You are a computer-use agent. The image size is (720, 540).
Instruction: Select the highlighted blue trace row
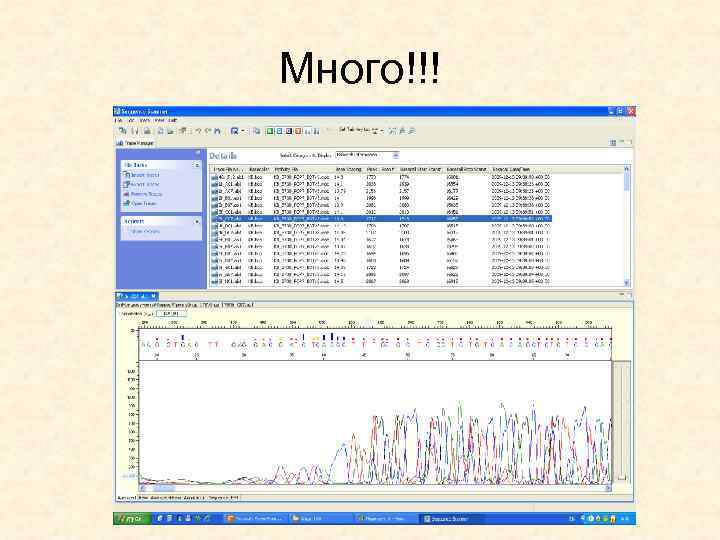pos(381,219)
